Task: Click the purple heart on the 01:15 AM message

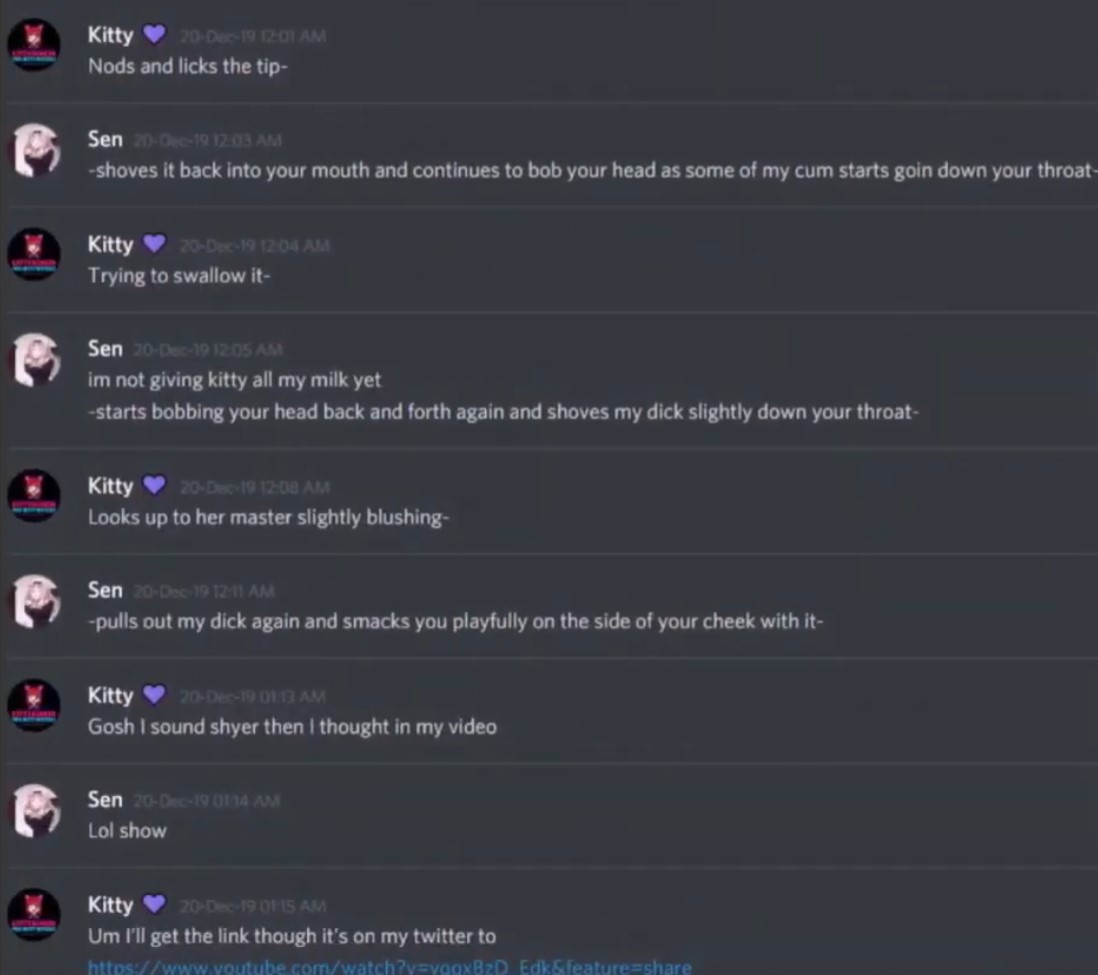Action: pyautogui.click(x=154, y=904)
